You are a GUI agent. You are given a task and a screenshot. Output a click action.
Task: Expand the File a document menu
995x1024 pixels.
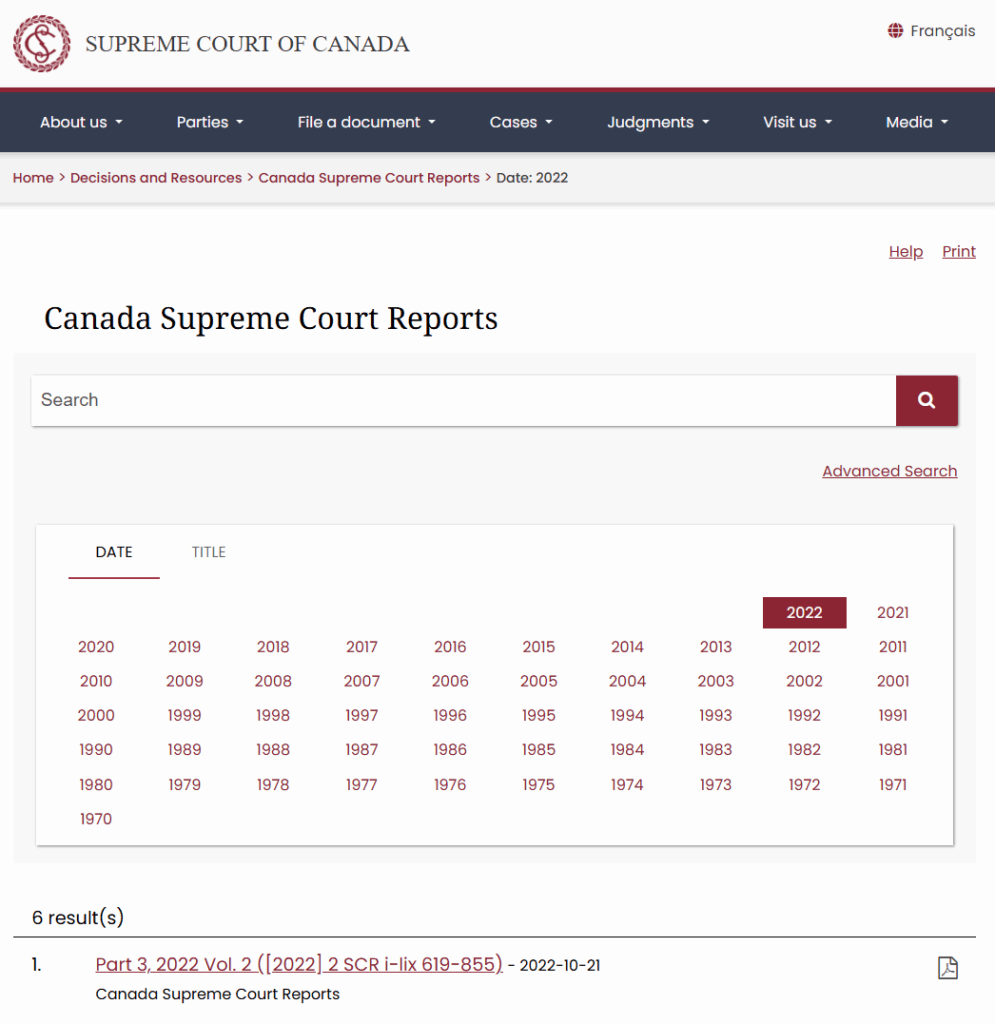[x=366, y=122]
